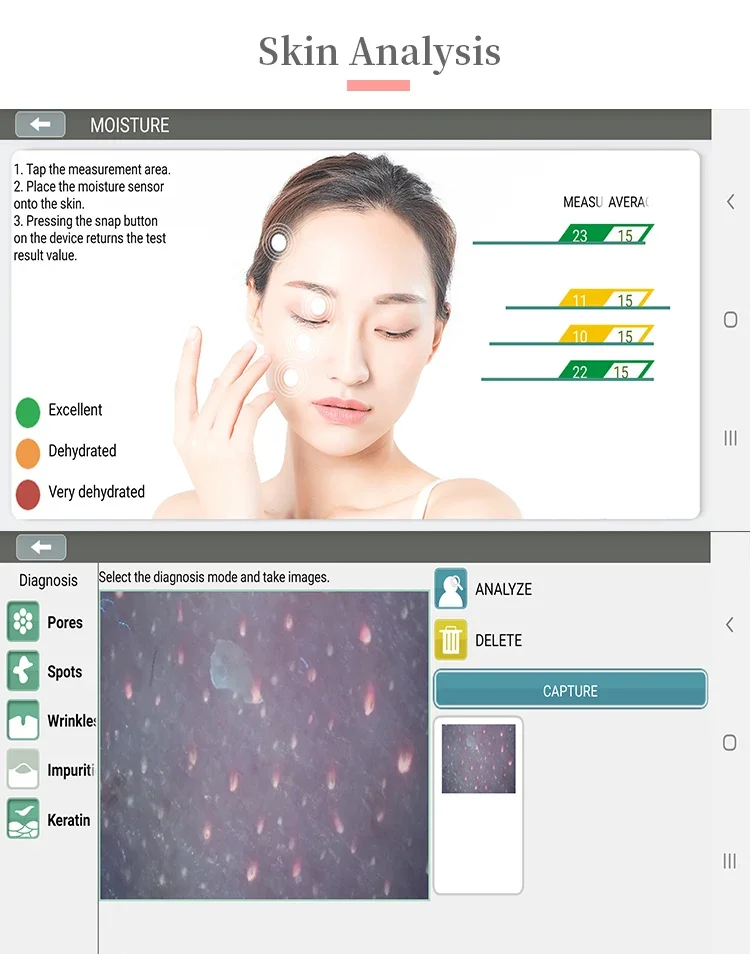Tap the Android back chevron beside diagnosis panel
750x954 pixels.
coord(729,624)
